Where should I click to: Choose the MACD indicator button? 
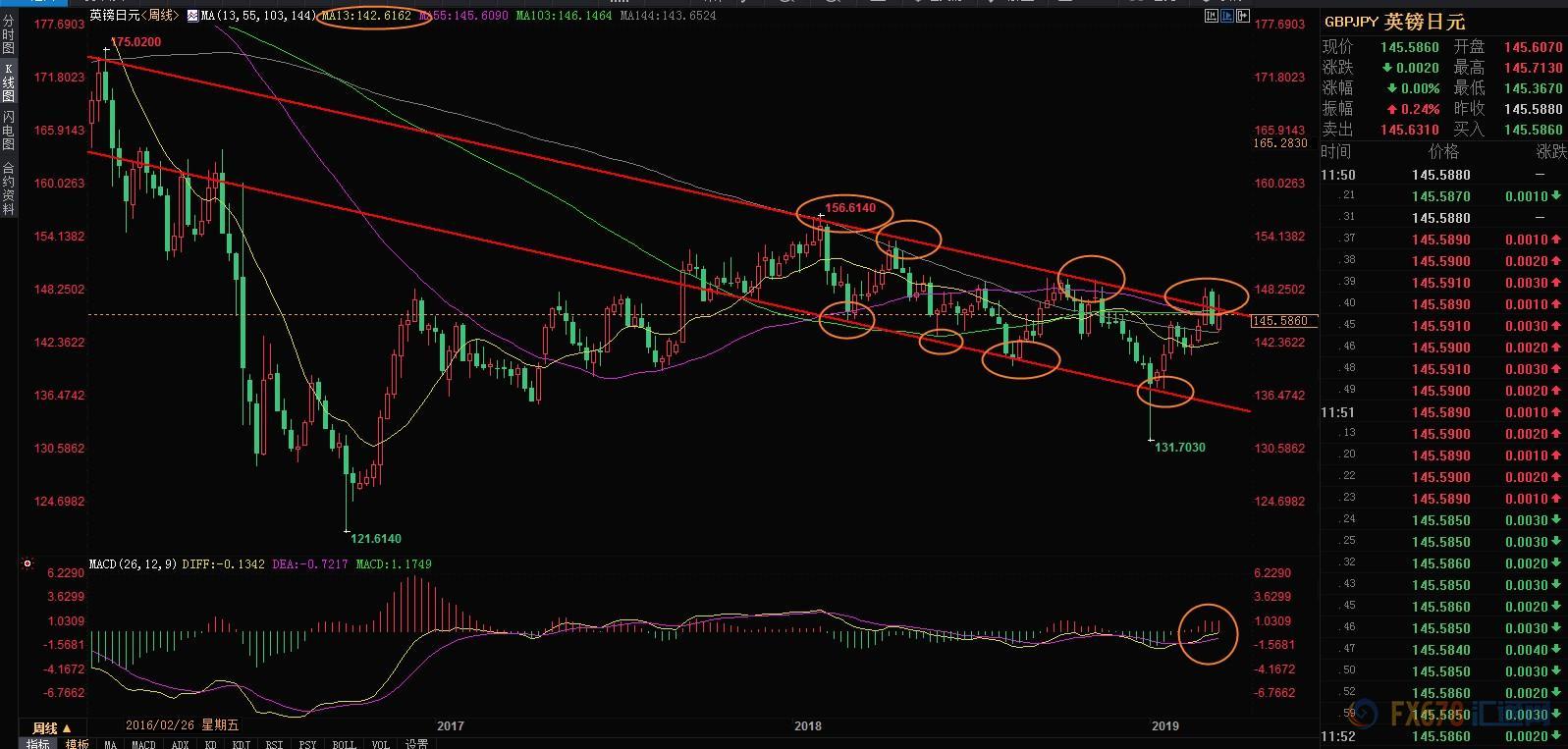click(143, 744)
